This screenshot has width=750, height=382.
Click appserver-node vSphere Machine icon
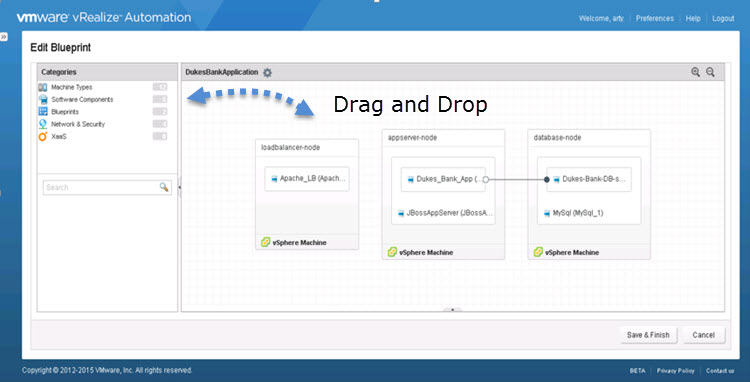click(392, 252)
